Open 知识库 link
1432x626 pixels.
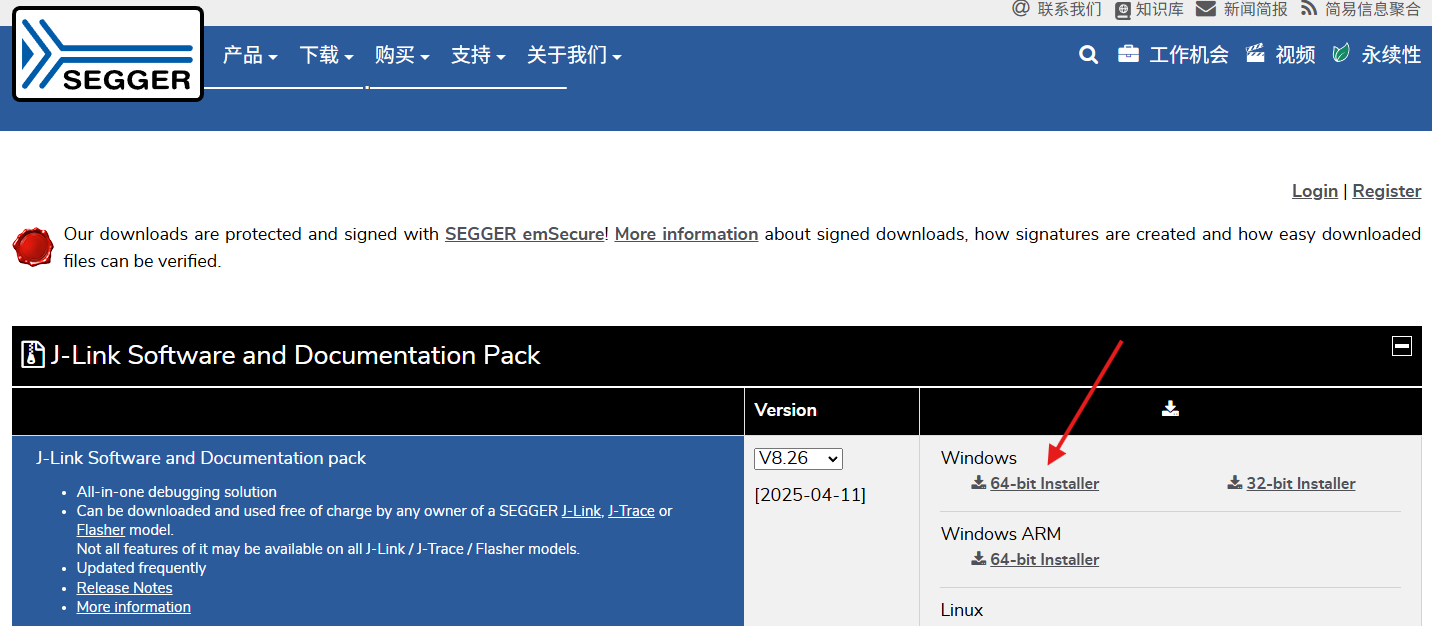1160,9
